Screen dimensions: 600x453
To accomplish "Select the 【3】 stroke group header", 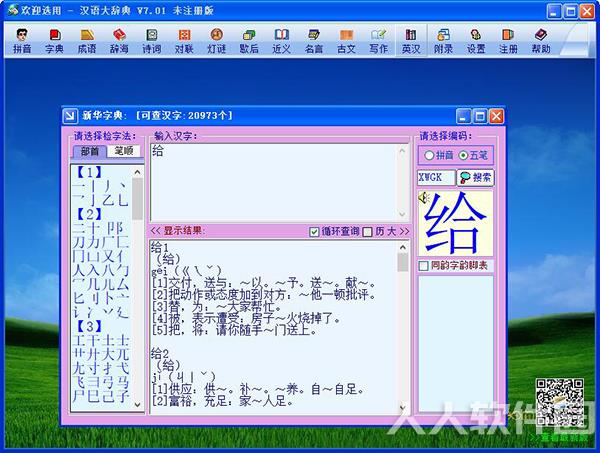I will click(x=89, y=326).
